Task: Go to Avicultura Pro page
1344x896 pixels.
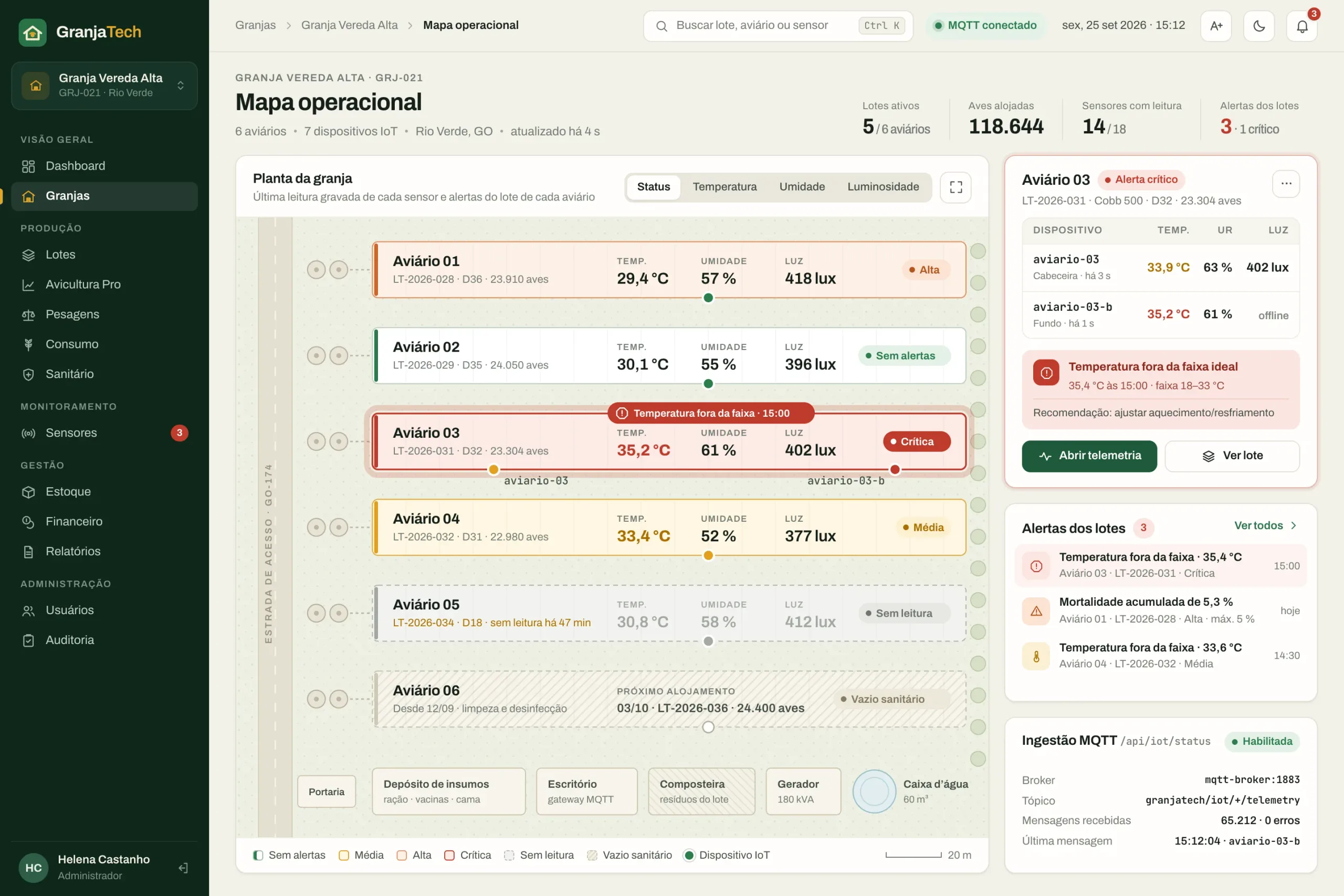Action: (104, 284)
